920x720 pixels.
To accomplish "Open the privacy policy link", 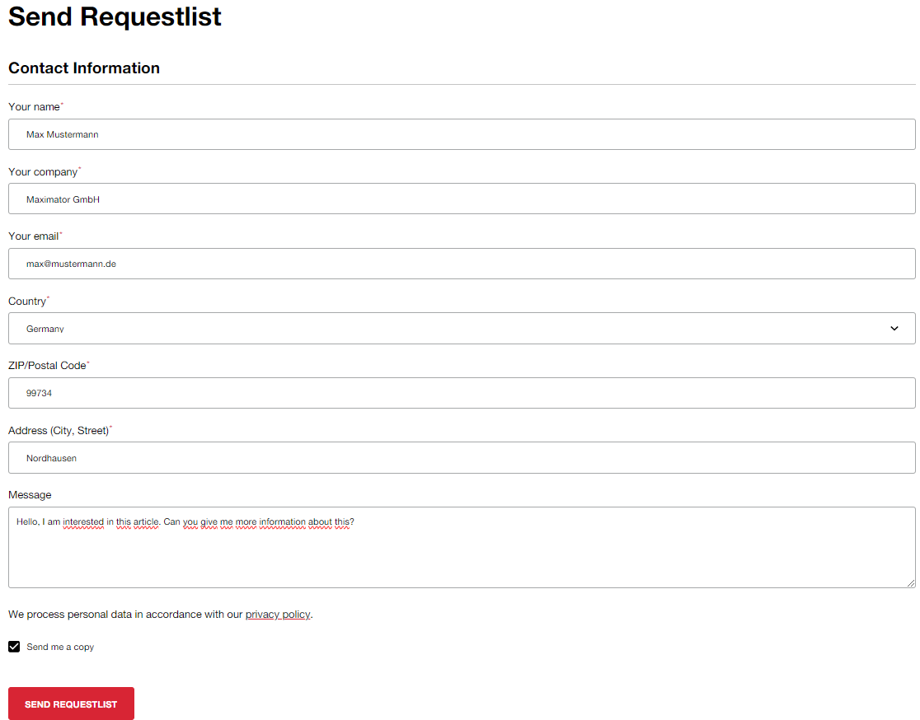I will click(x=278, y=614).
